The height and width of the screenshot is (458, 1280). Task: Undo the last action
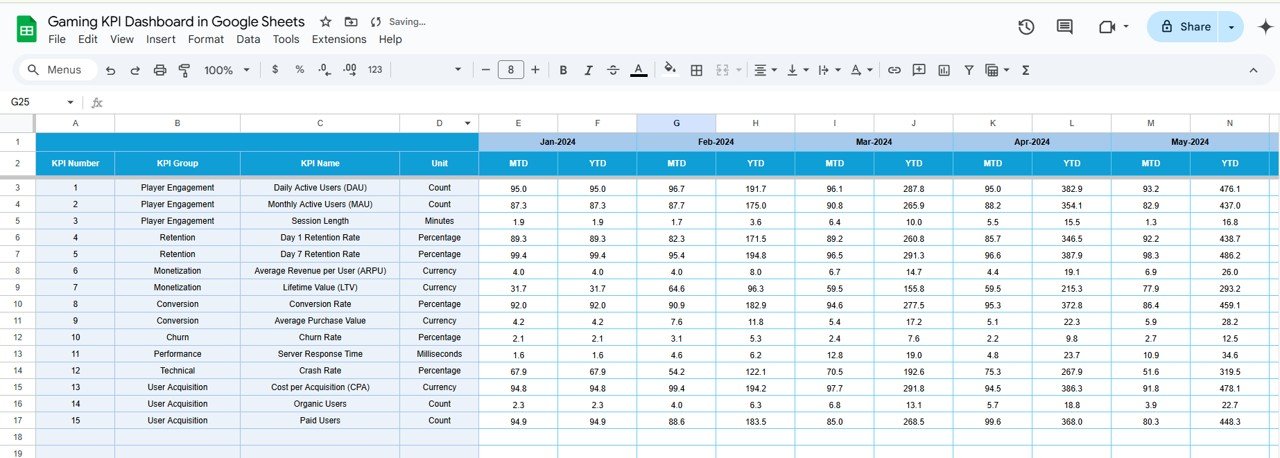click(110, 70)
